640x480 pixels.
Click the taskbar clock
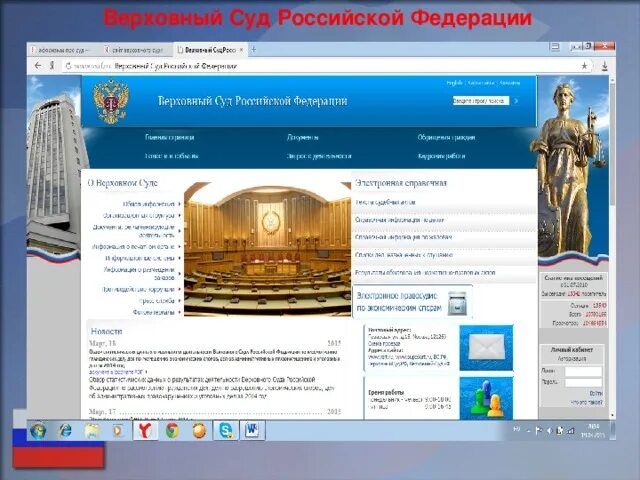594,431
